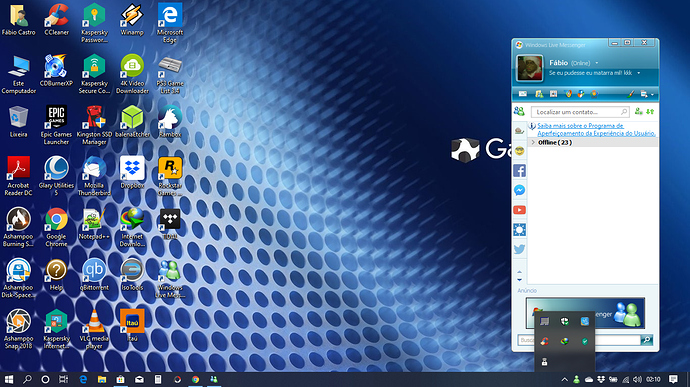Select Microsoft Edge desktop shortcut
Viewport: 690px width, 387px height.
[170, 23]
